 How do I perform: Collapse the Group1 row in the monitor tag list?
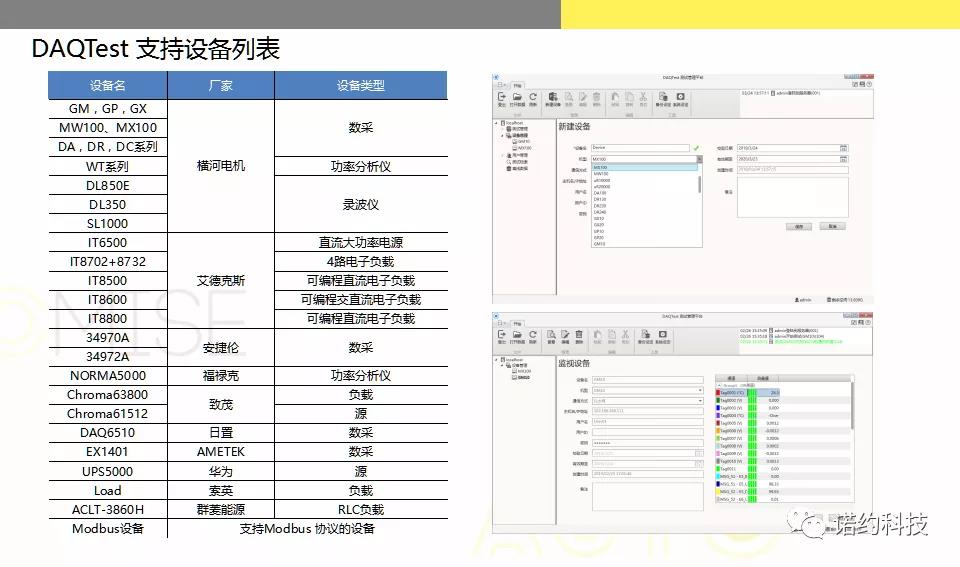tap(719, 385)
